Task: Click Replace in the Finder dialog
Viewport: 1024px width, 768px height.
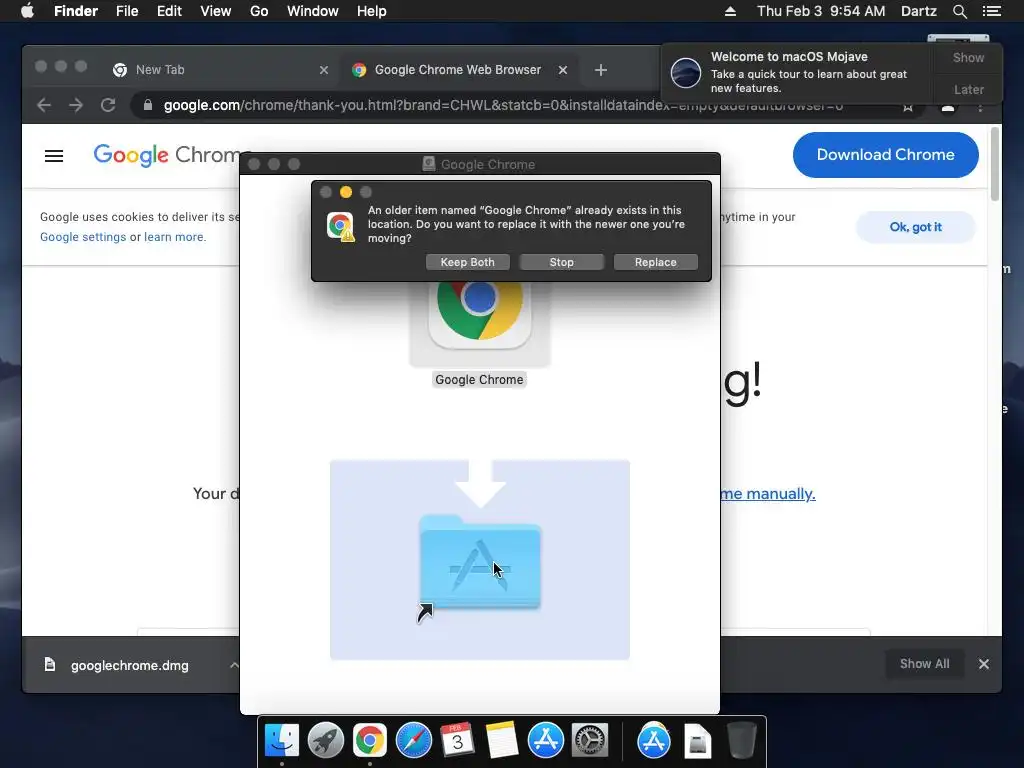Action: [656, 262]
